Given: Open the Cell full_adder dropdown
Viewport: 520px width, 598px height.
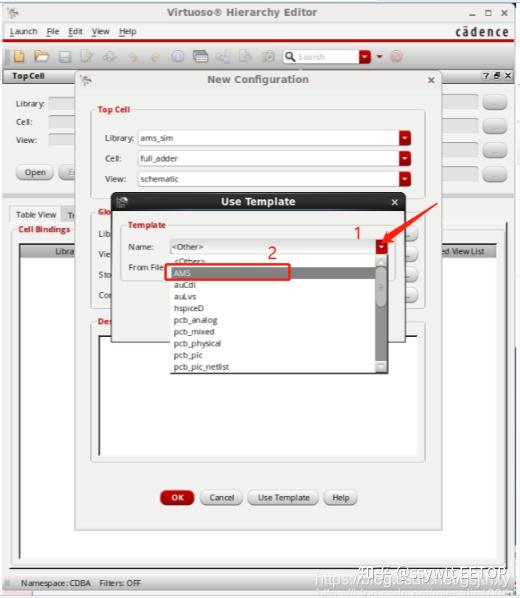Looking at the screenshot, I should click(405, 158).
